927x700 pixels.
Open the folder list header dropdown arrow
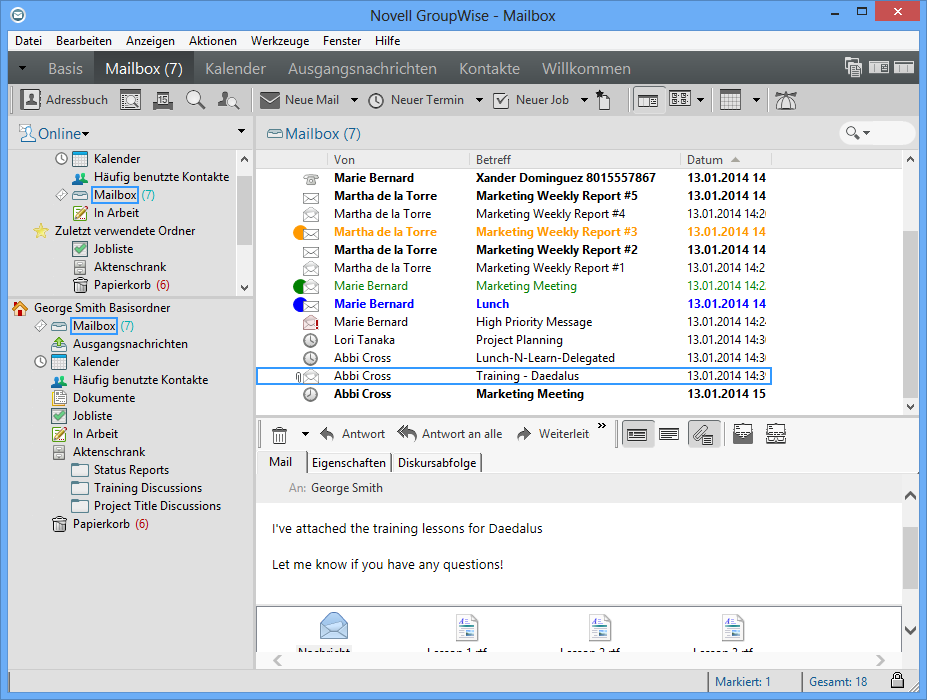pyautogui.click(x=241, y=131)
